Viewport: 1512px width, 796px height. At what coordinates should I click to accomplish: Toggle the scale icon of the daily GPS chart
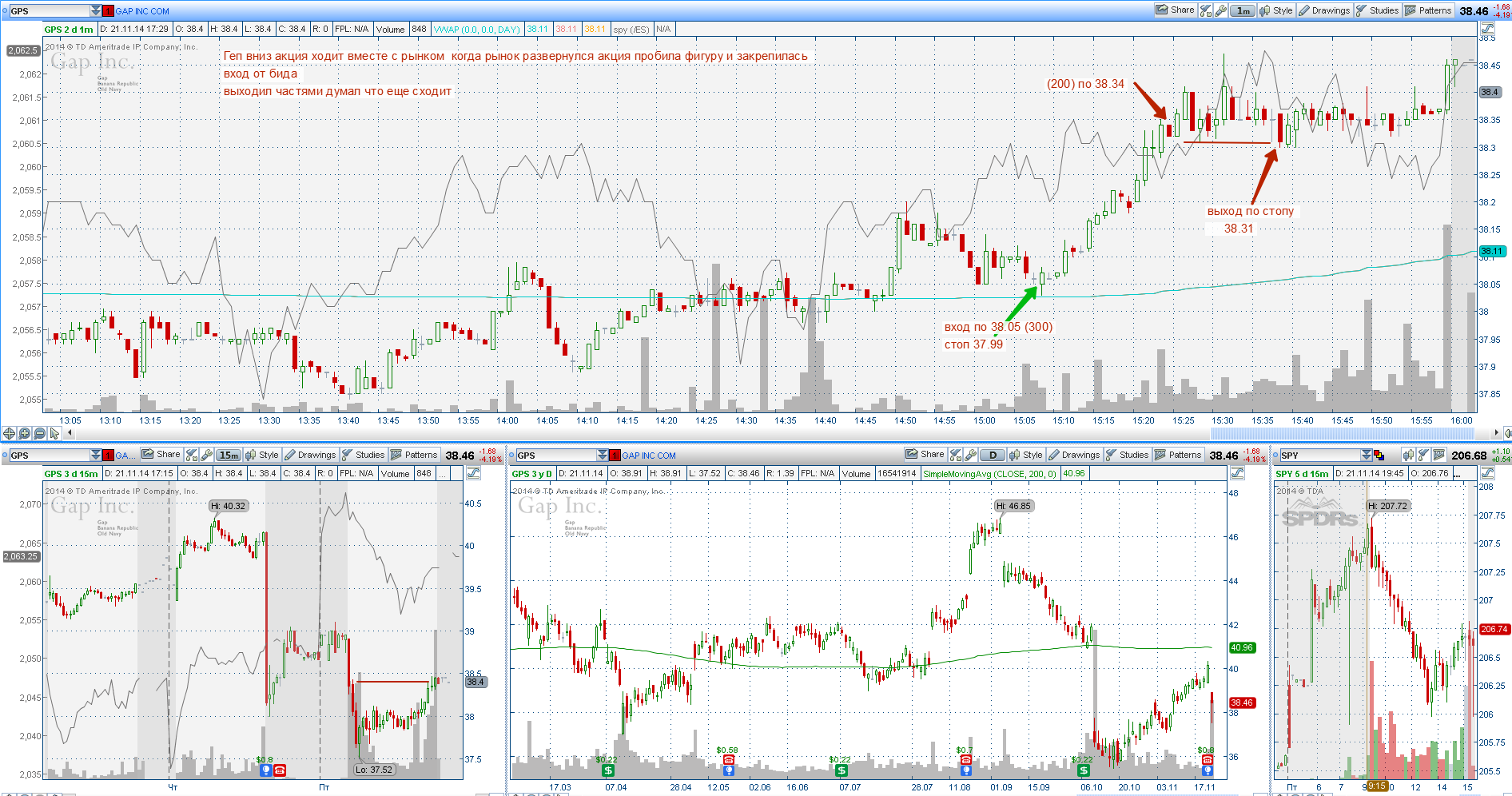pos(1237,473)
